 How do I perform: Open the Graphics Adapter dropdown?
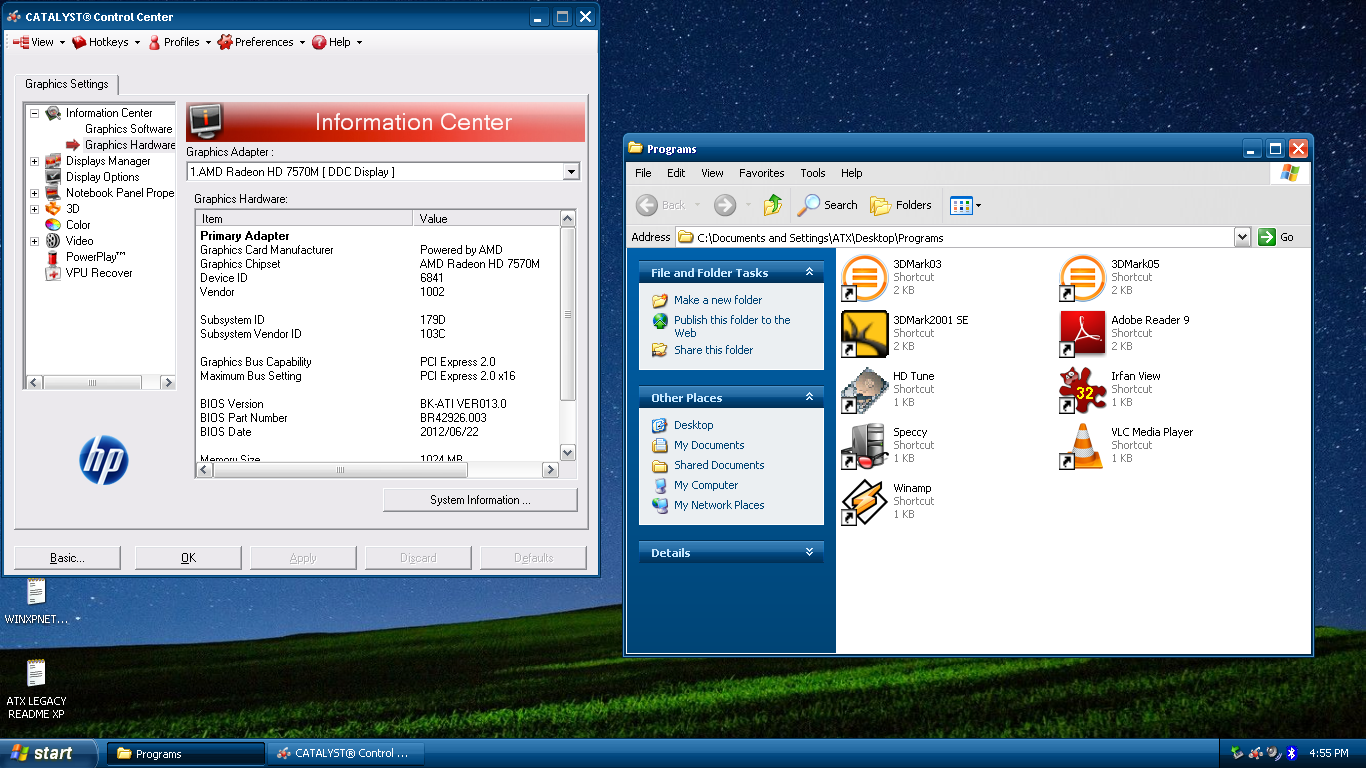(x=571, y=172)
